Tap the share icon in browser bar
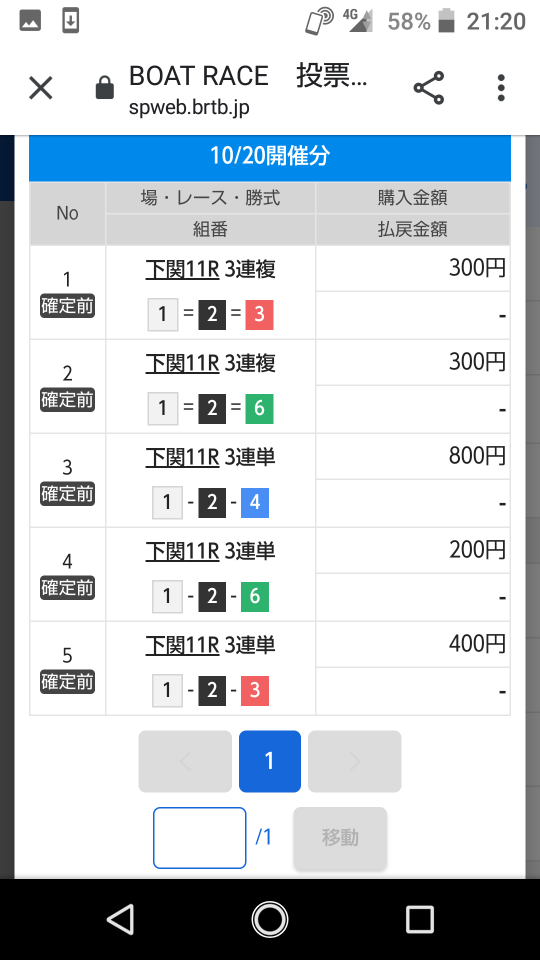The image size is (540, 960). [x=429, y=88]
